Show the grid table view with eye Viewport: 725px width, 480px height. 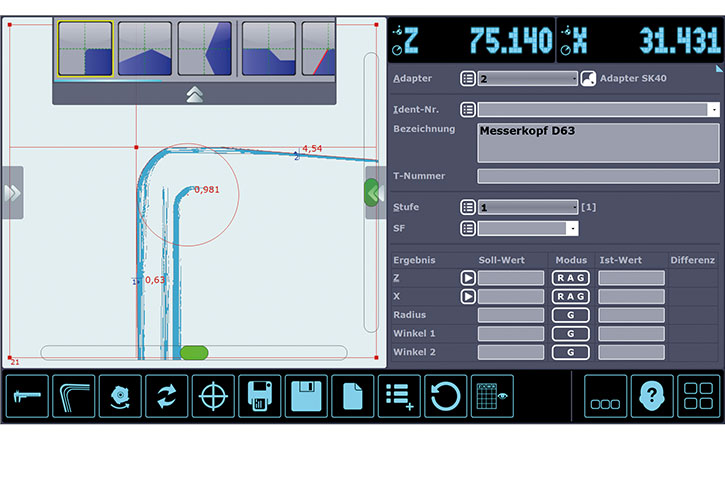[x=492, y=396]
